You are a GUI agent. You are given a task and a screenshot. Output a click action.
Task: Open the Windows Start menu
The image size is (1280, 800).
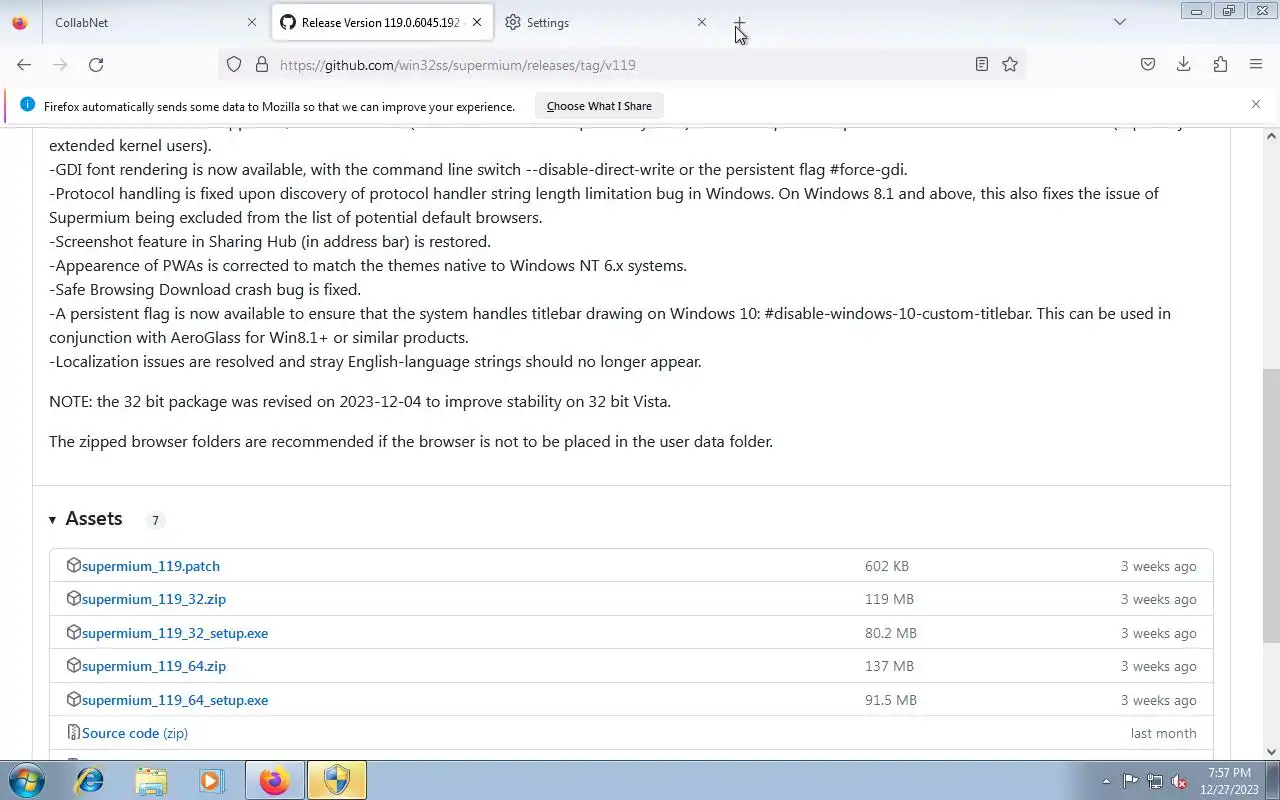coord(25,780)
